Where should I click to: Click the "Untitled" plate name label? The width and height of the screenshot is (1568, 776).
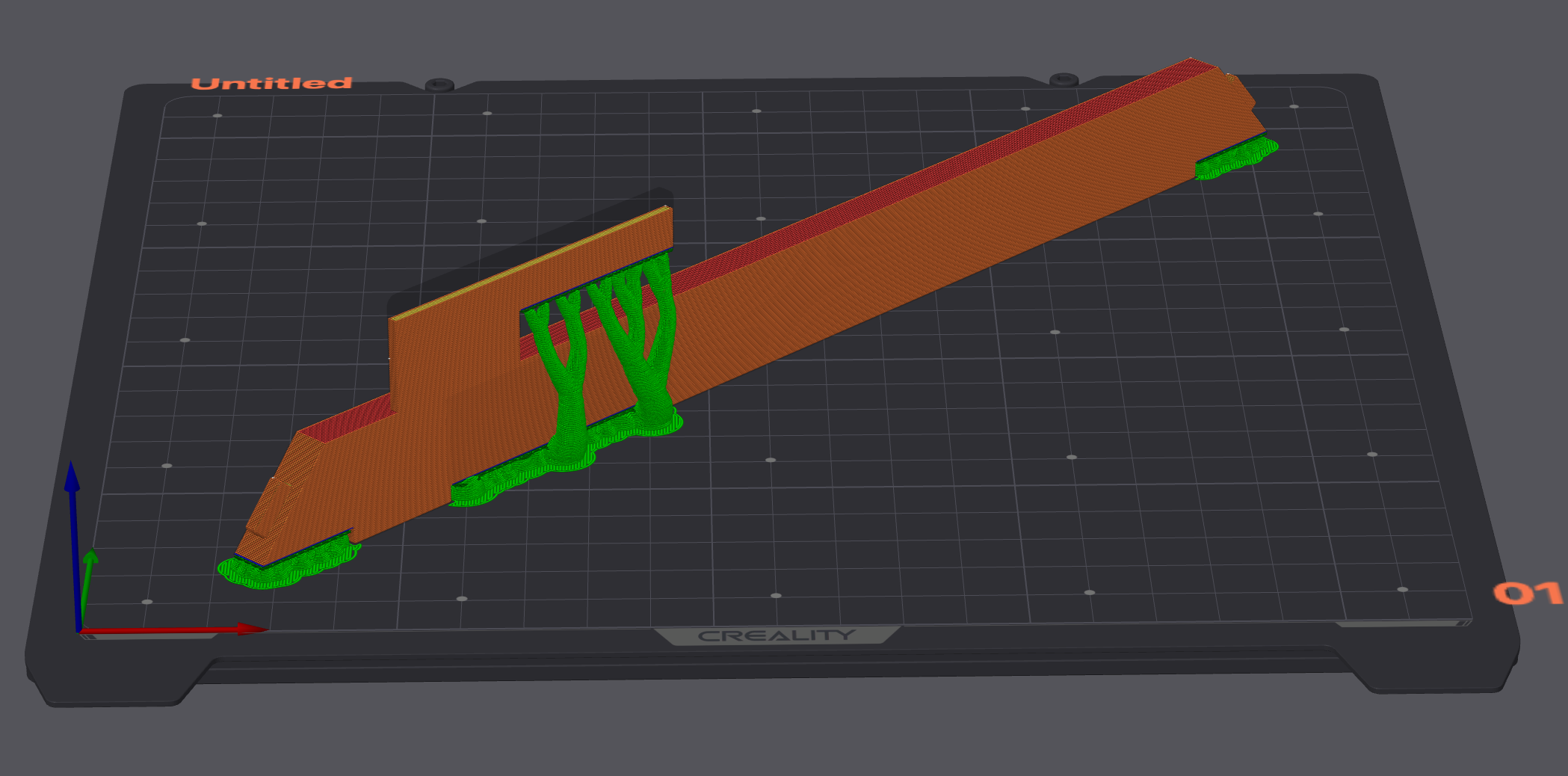(x=271, y=83)
